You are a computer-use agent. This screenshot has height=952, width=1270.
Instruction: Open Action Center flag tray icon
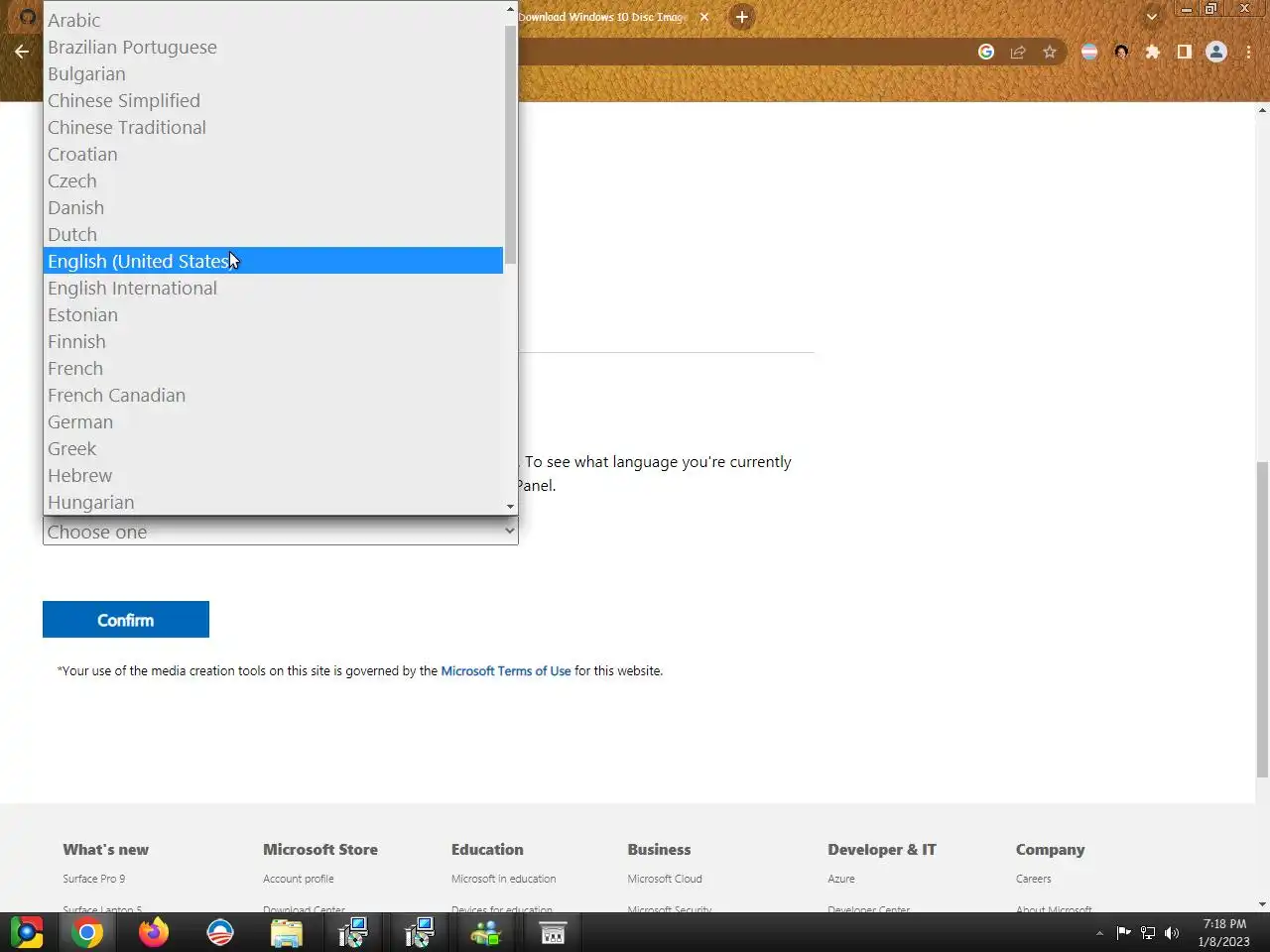(x=1124, y=932)
